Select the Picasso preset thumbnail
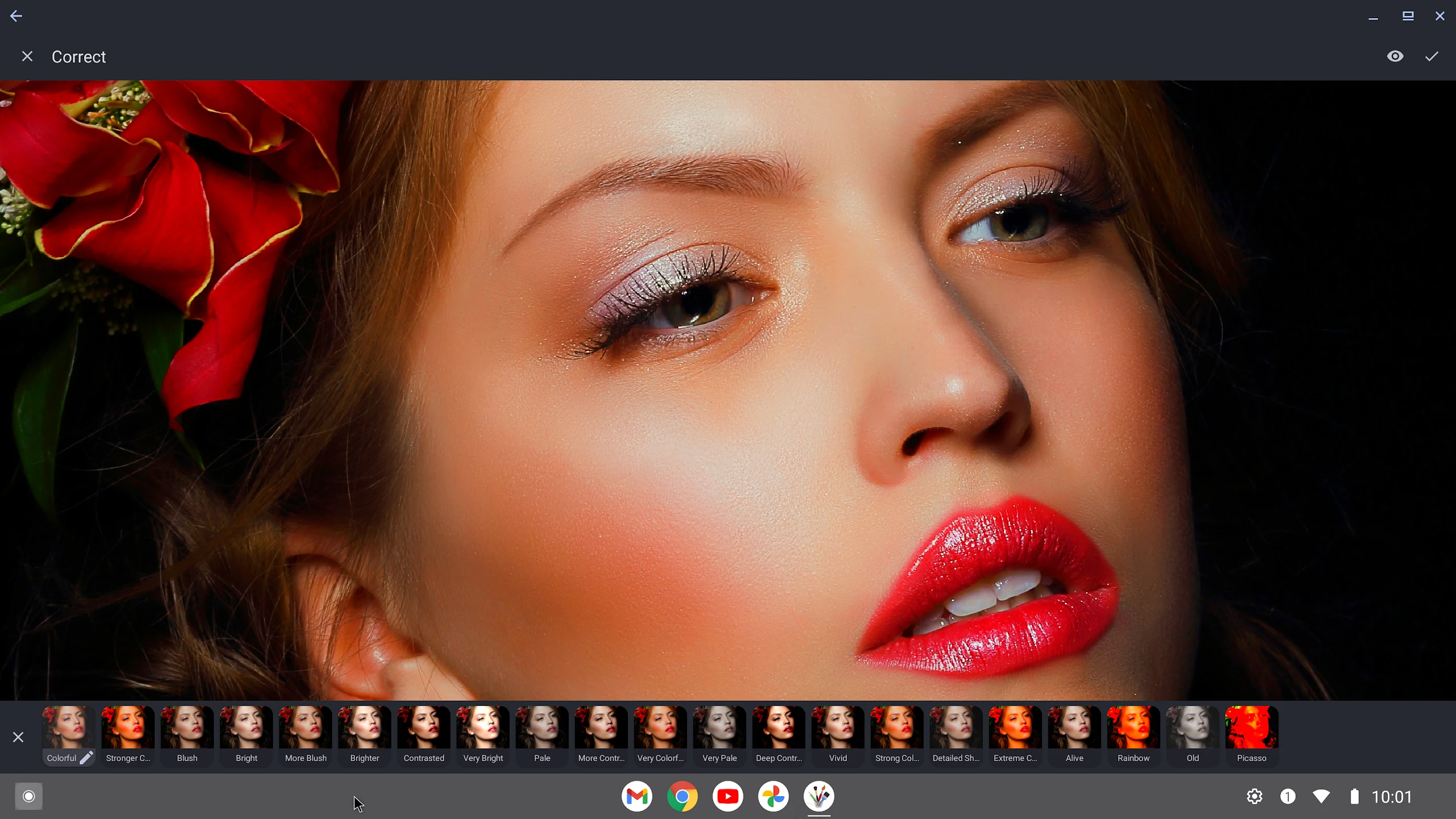Screen dimensions: 1456x819 (x=1252, y=728)
